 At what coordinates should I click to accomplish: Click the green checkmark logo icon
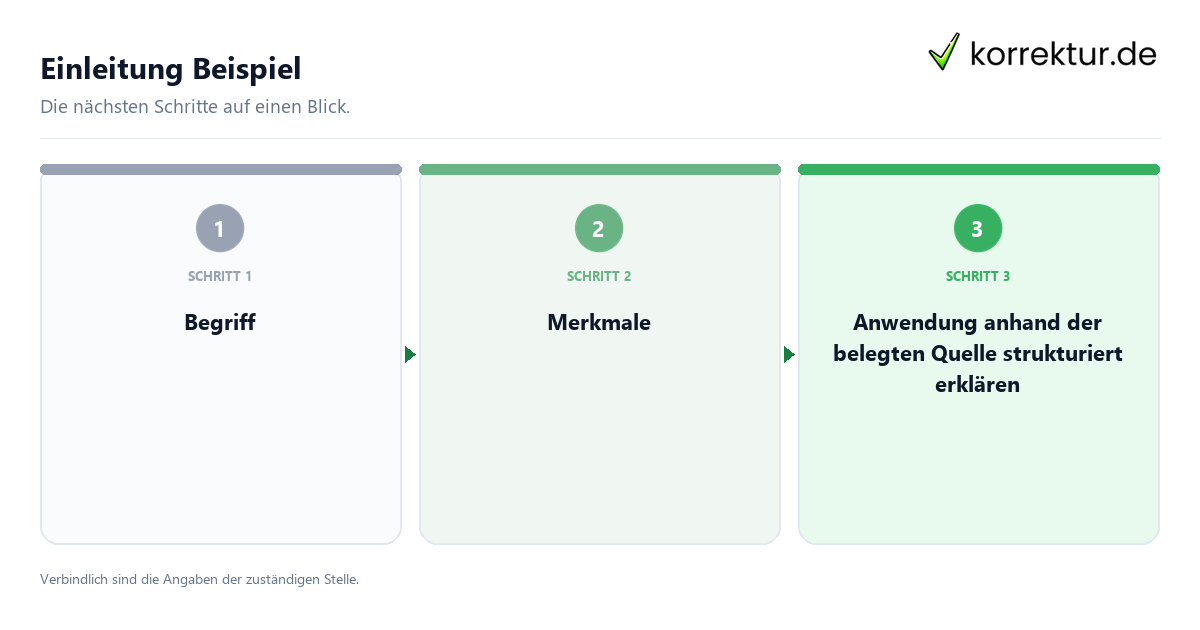[944, 52]
